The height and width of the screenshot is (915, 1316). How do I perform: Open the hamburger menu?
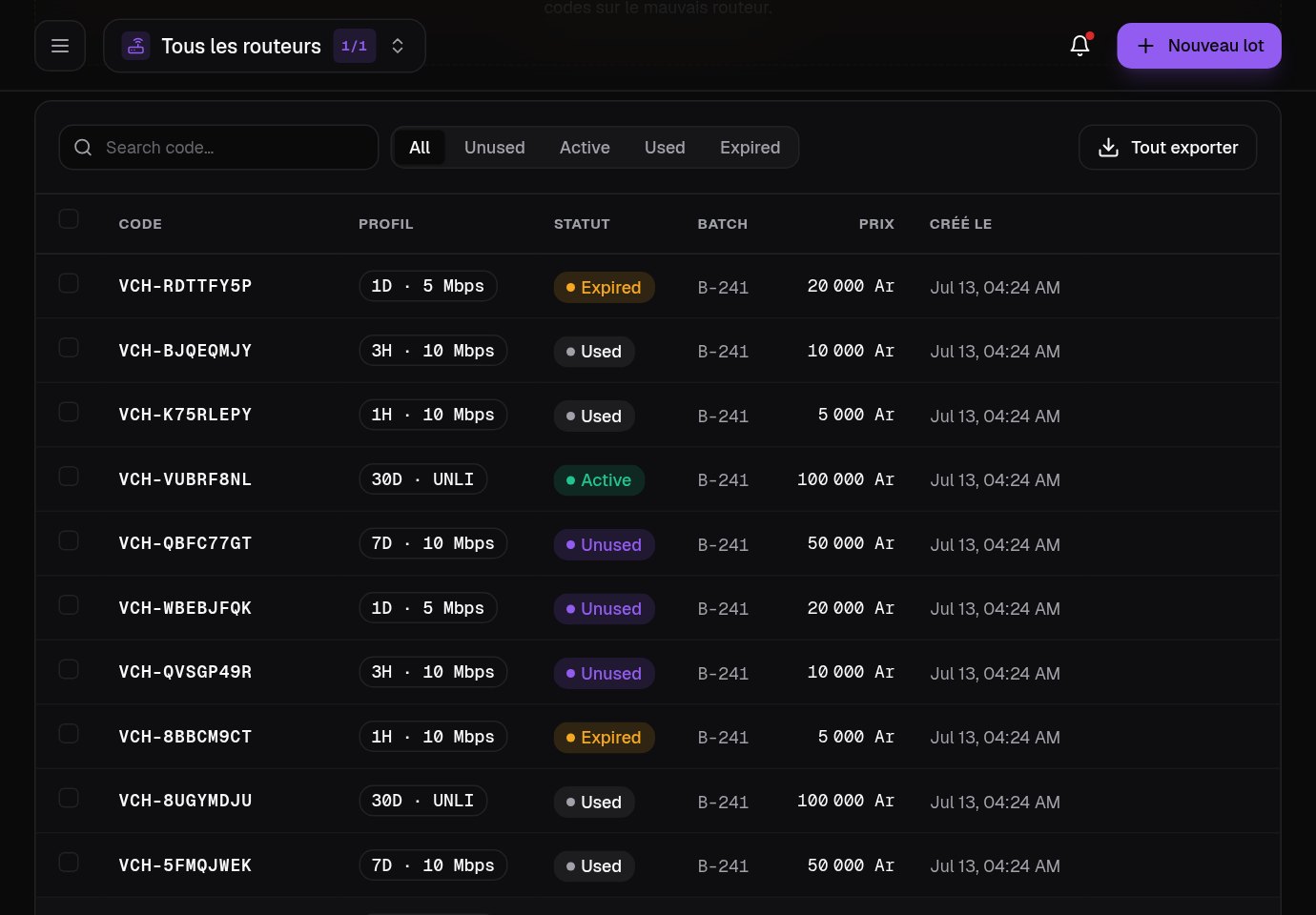pyautogui.click(x=60, y=46)
